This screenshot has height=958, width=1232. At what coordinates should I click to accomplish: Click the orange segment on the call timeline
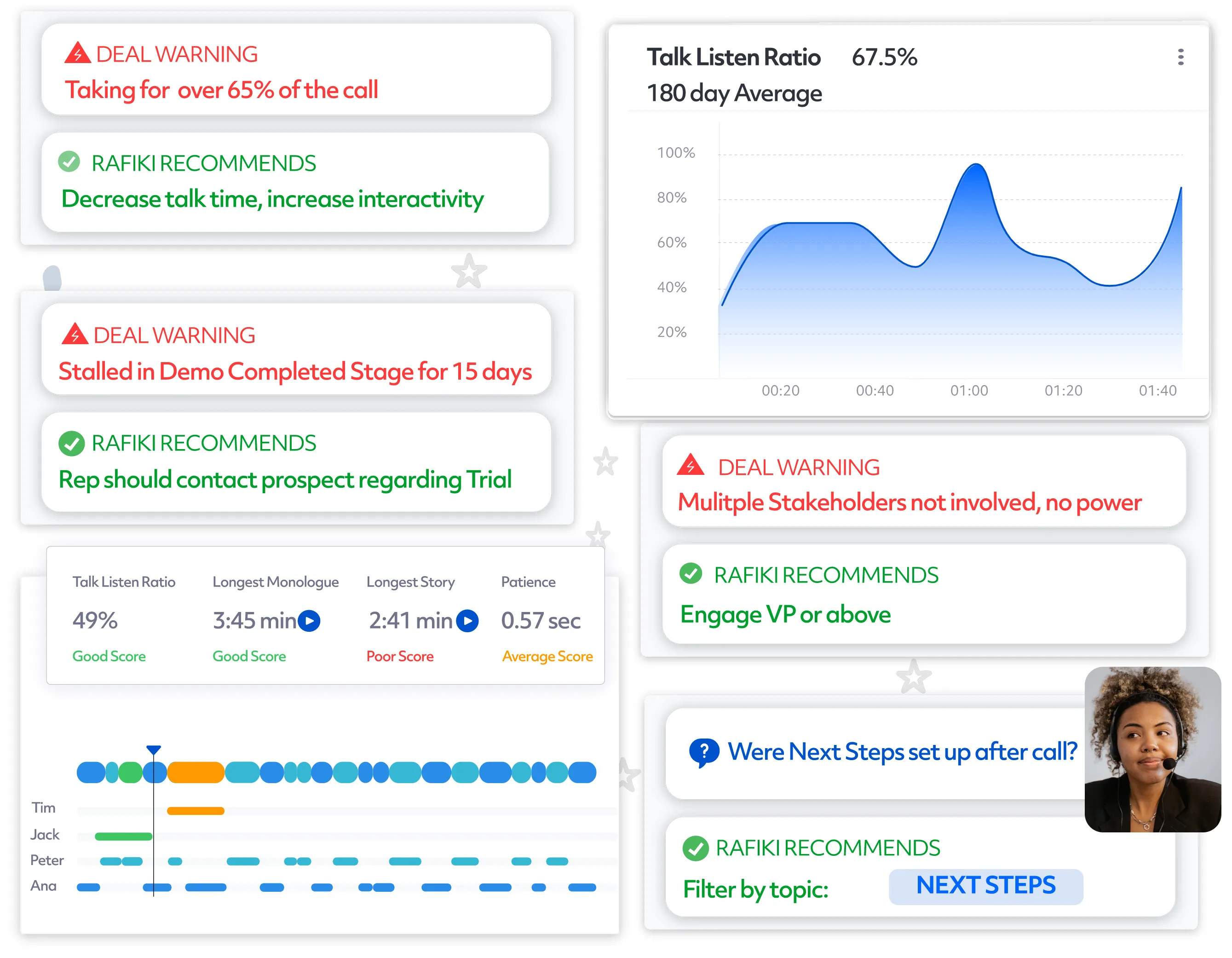(196, 773)
